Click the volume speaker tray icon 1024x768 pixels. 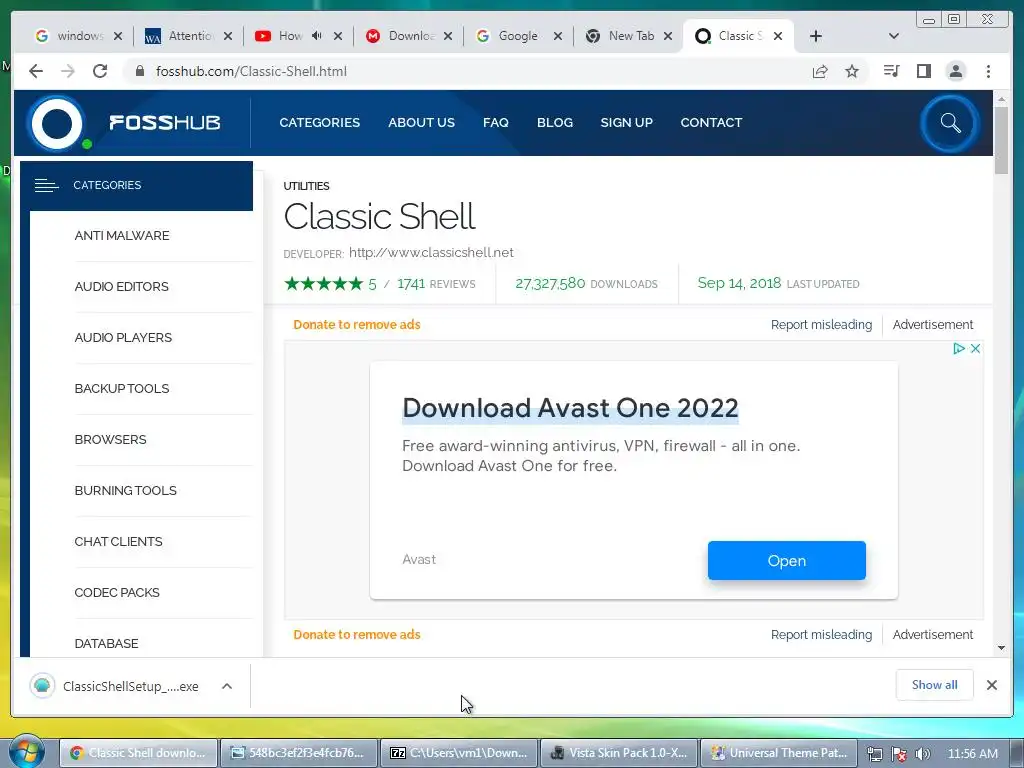coord(922,754)
